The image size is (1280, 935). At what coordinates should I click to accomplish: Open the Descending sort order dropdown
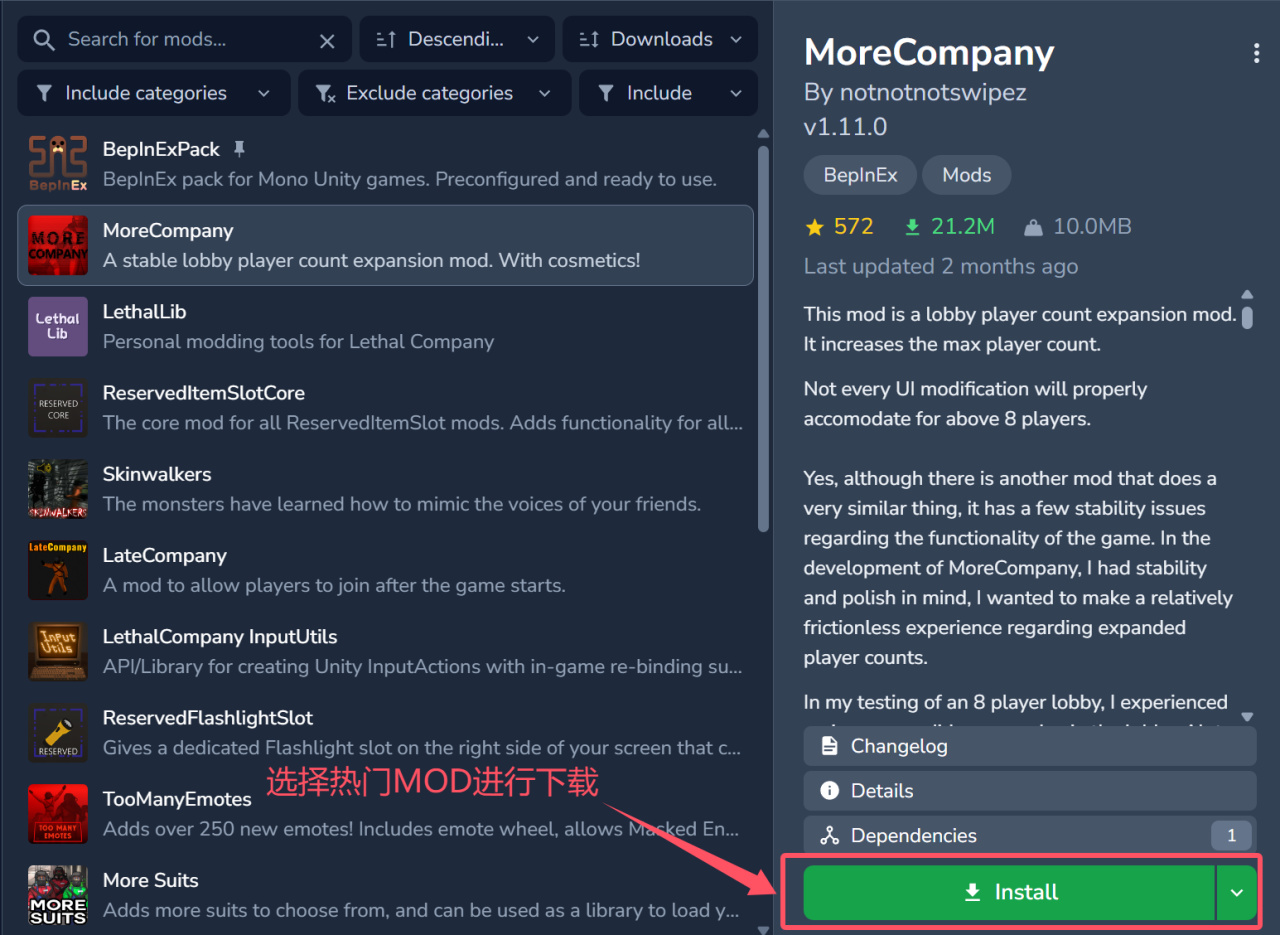457,40
